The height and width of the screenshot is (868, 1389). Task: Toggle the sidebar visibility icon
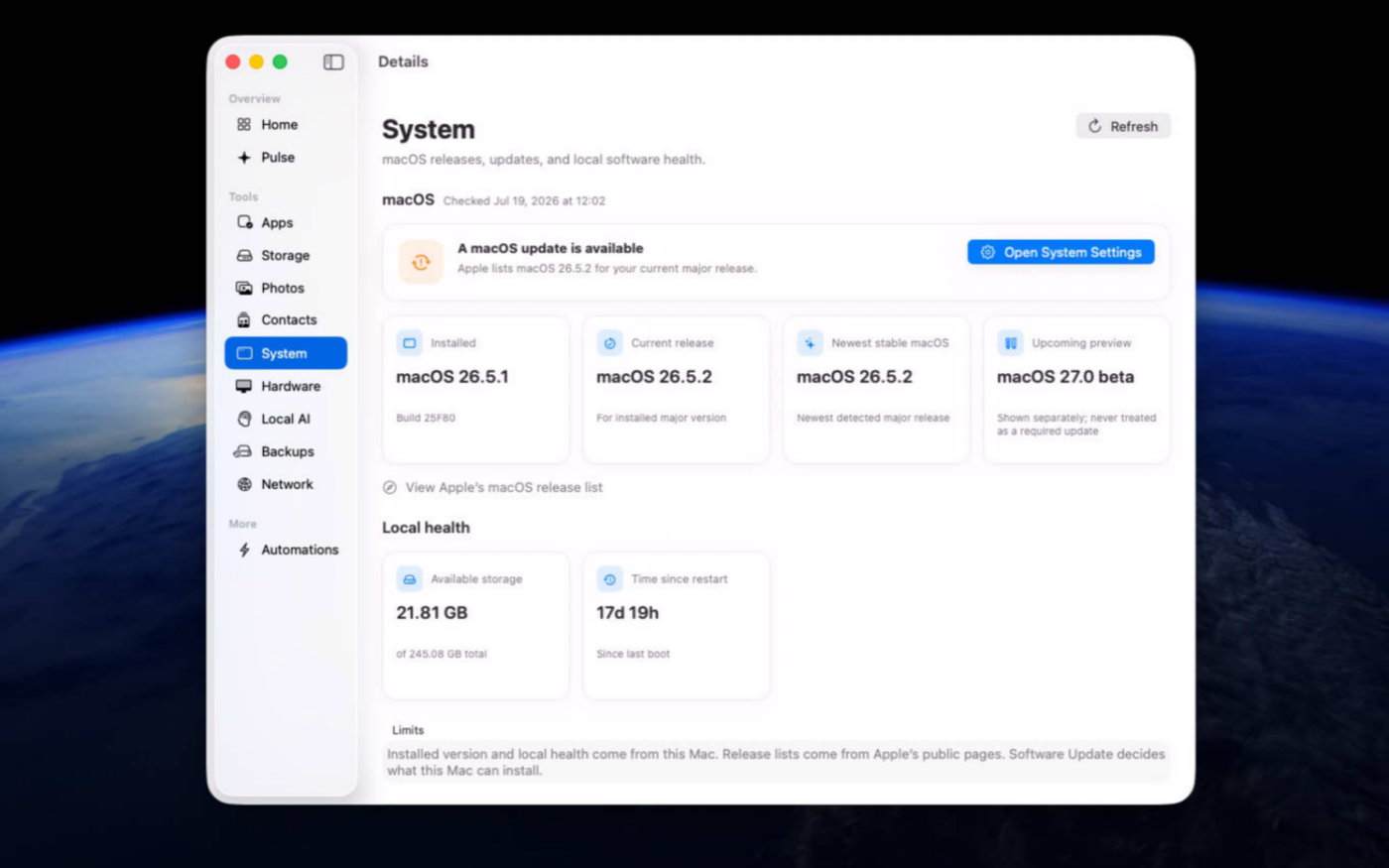(333, 62)
